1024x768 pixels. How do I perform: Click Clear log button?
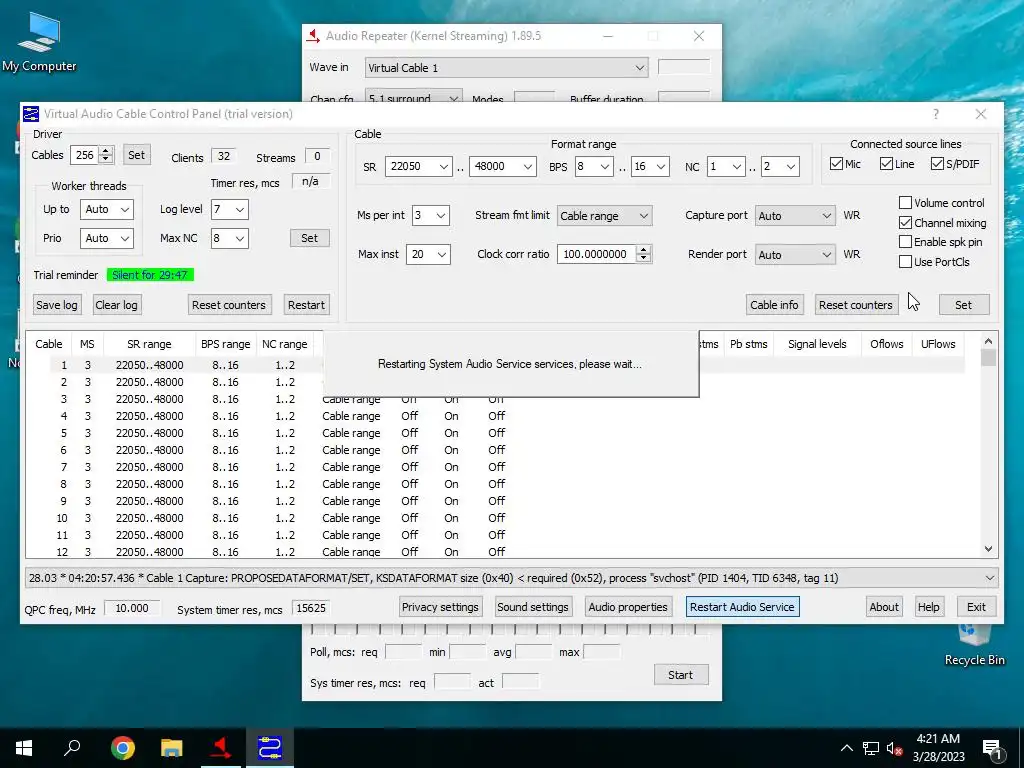pos(116,305)
